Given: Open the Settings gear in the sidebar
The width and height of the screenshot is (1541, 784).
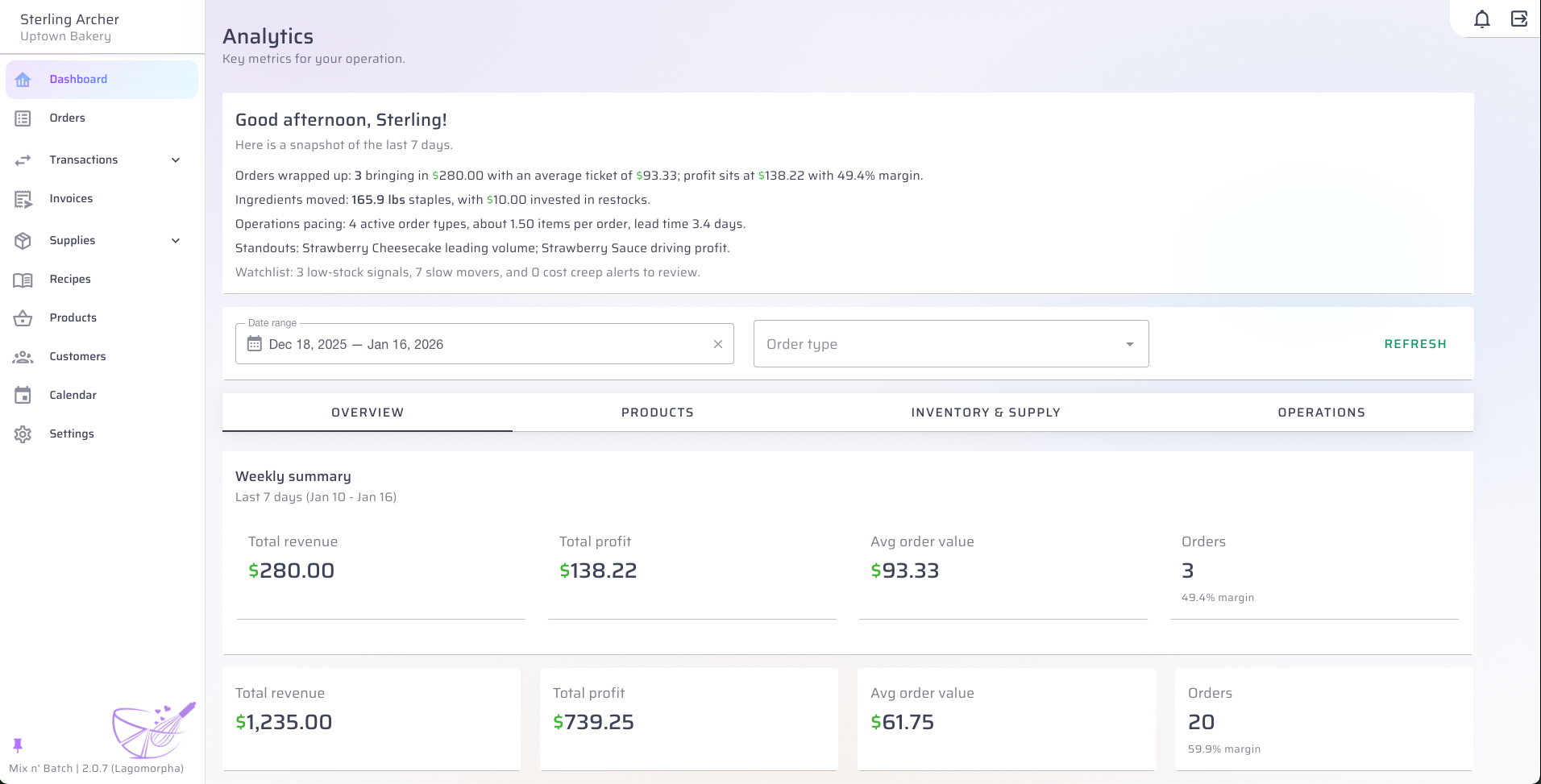Looking at the screenshot, I should point(23,433).
